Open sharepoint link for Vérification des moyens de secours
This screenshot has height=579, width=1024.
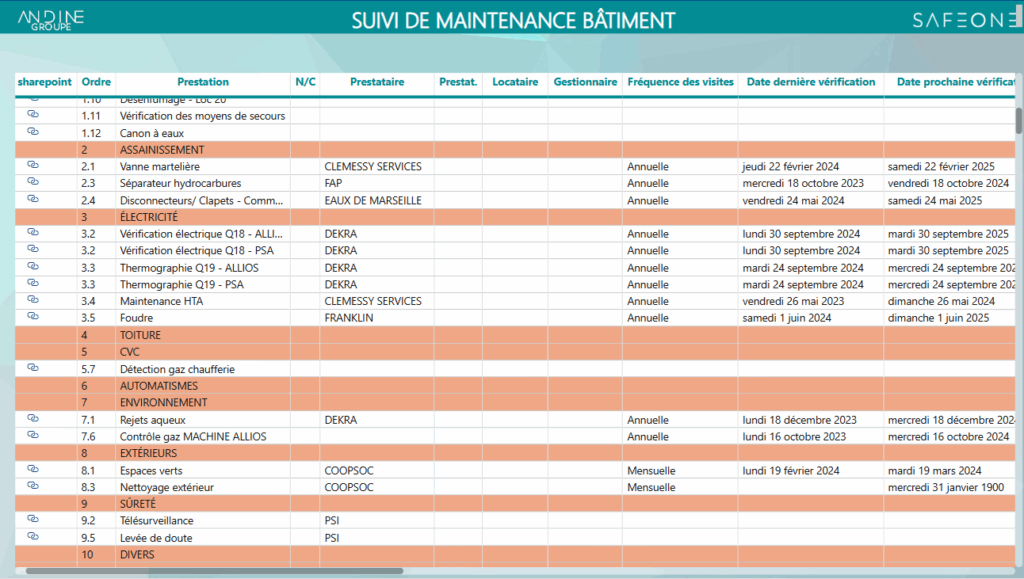[x=33, y=114]
